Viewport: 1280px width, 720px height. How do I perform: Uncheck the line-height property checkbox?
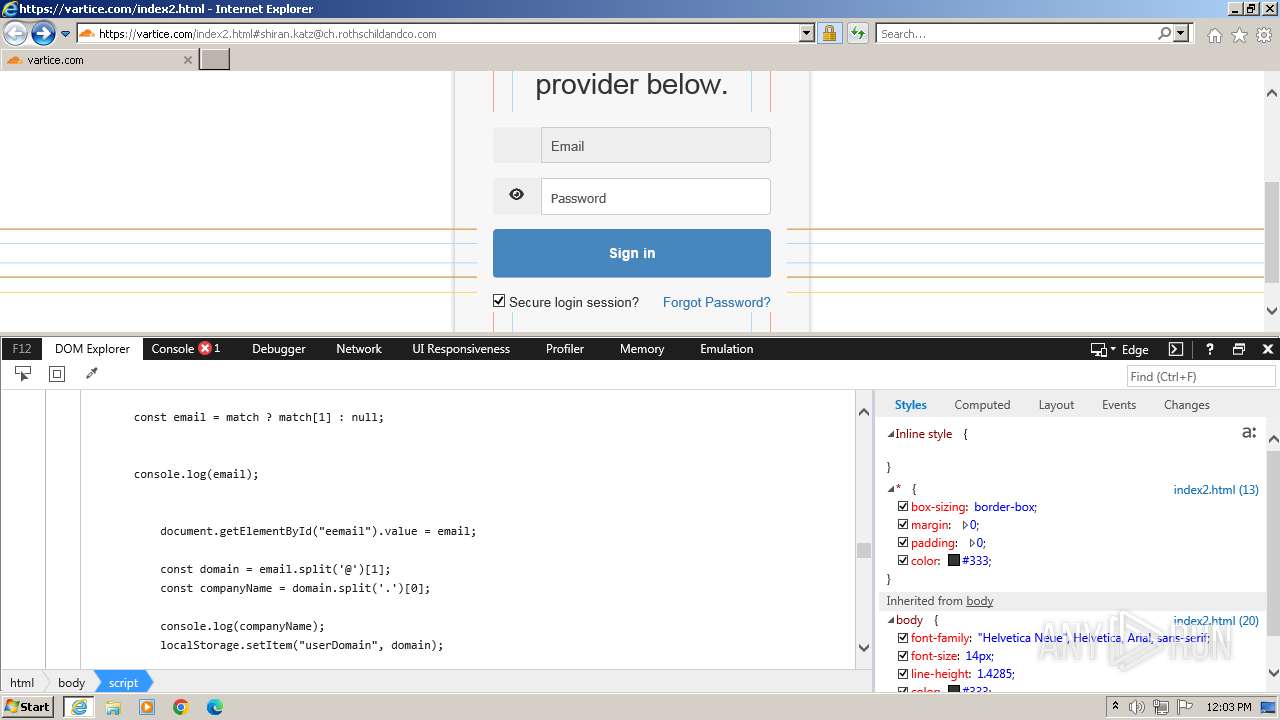pos(903,674)
